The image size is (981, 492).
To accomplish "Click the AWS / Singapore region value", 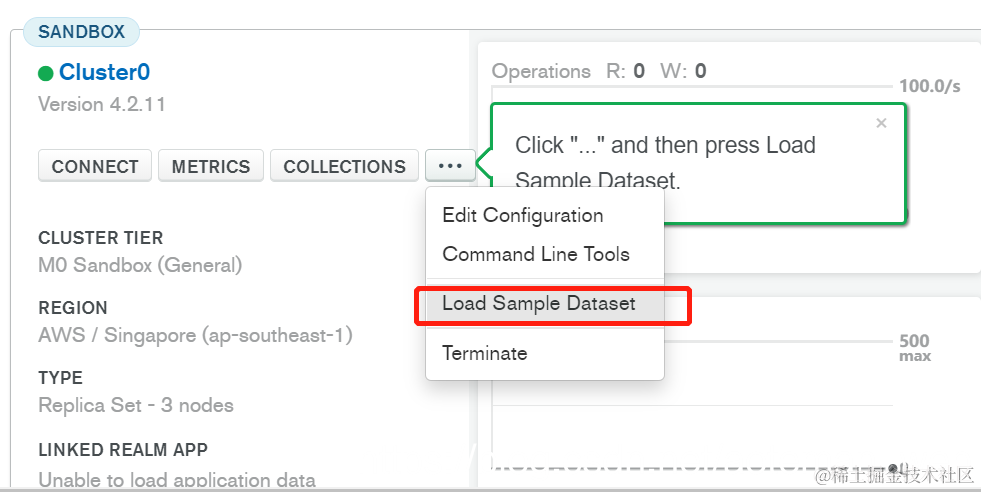I will pos(195,335).
